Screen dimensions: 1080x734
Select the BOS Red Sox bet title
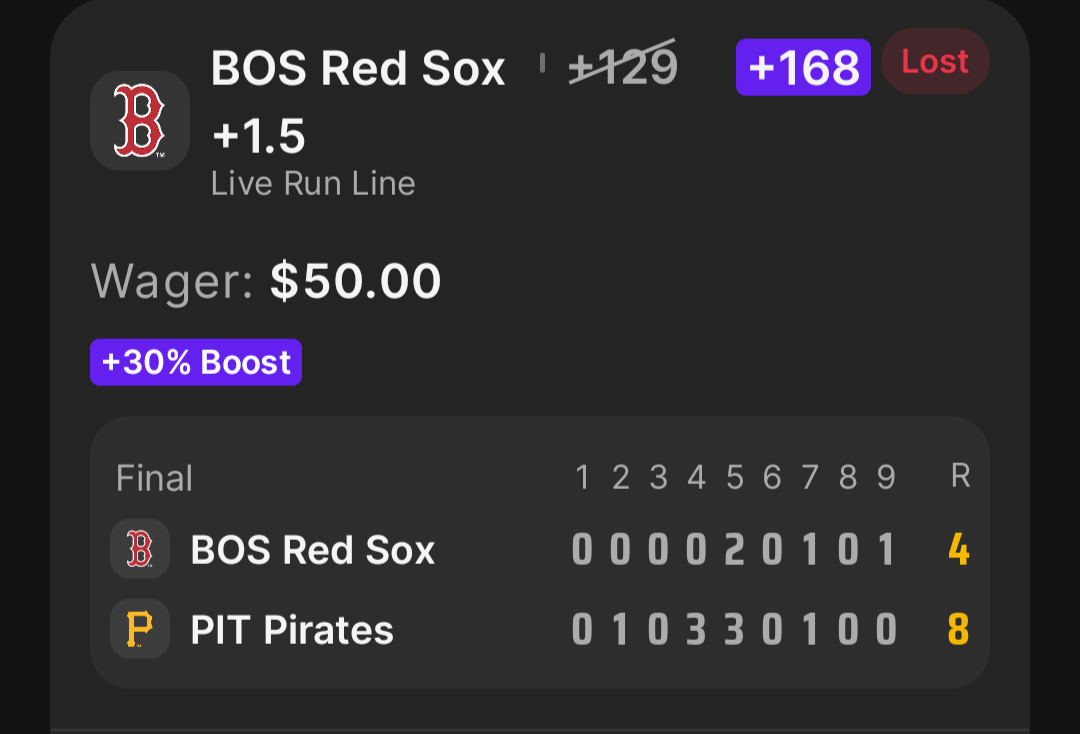pos(358,68)
